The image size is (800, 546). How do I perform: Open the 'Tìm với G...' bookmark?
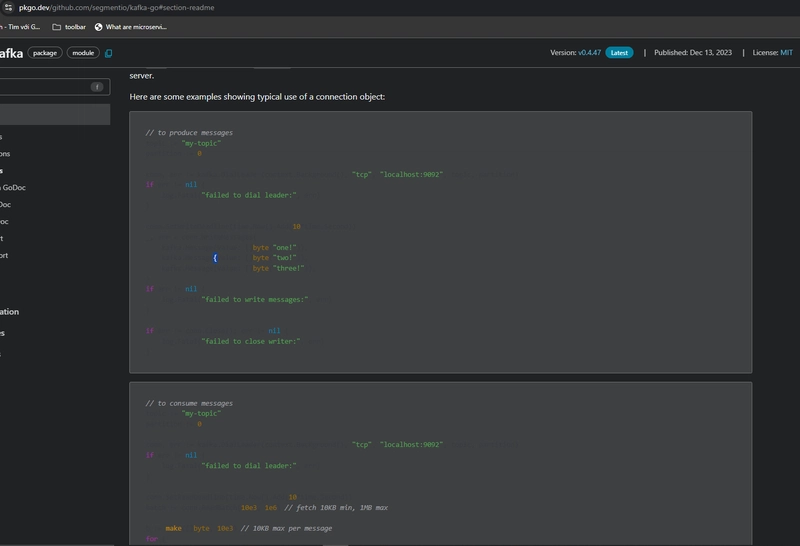(x=20, y=27)
